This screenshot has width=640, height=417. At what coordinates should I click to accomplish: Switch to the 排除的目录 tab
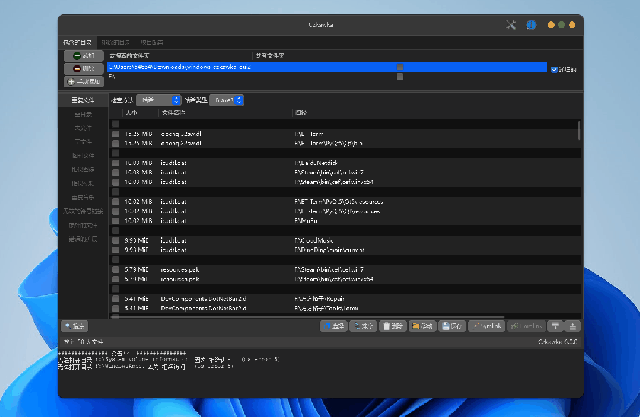113,44
